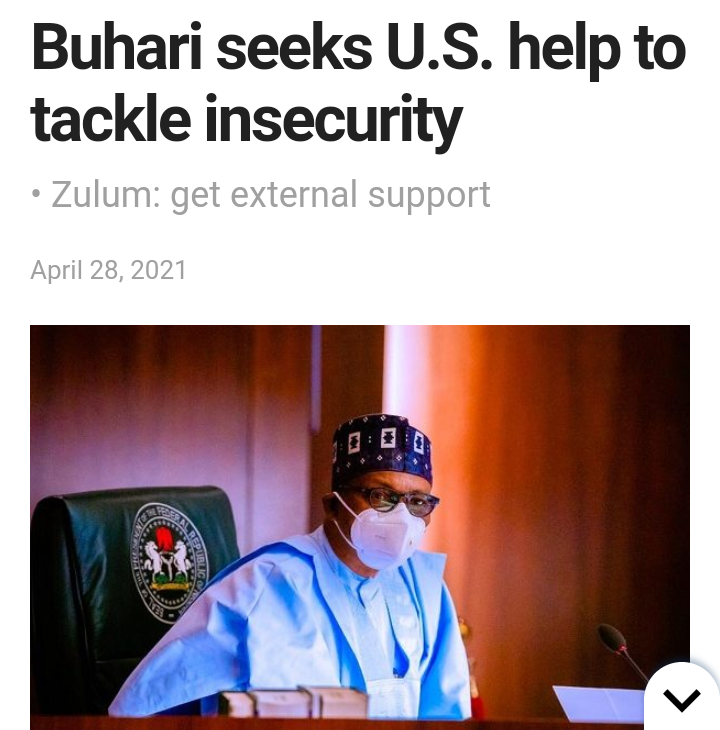This screenshot has width=720, height=730.
Task: Tap the eyeglasses in the photo
Action: 398,500
